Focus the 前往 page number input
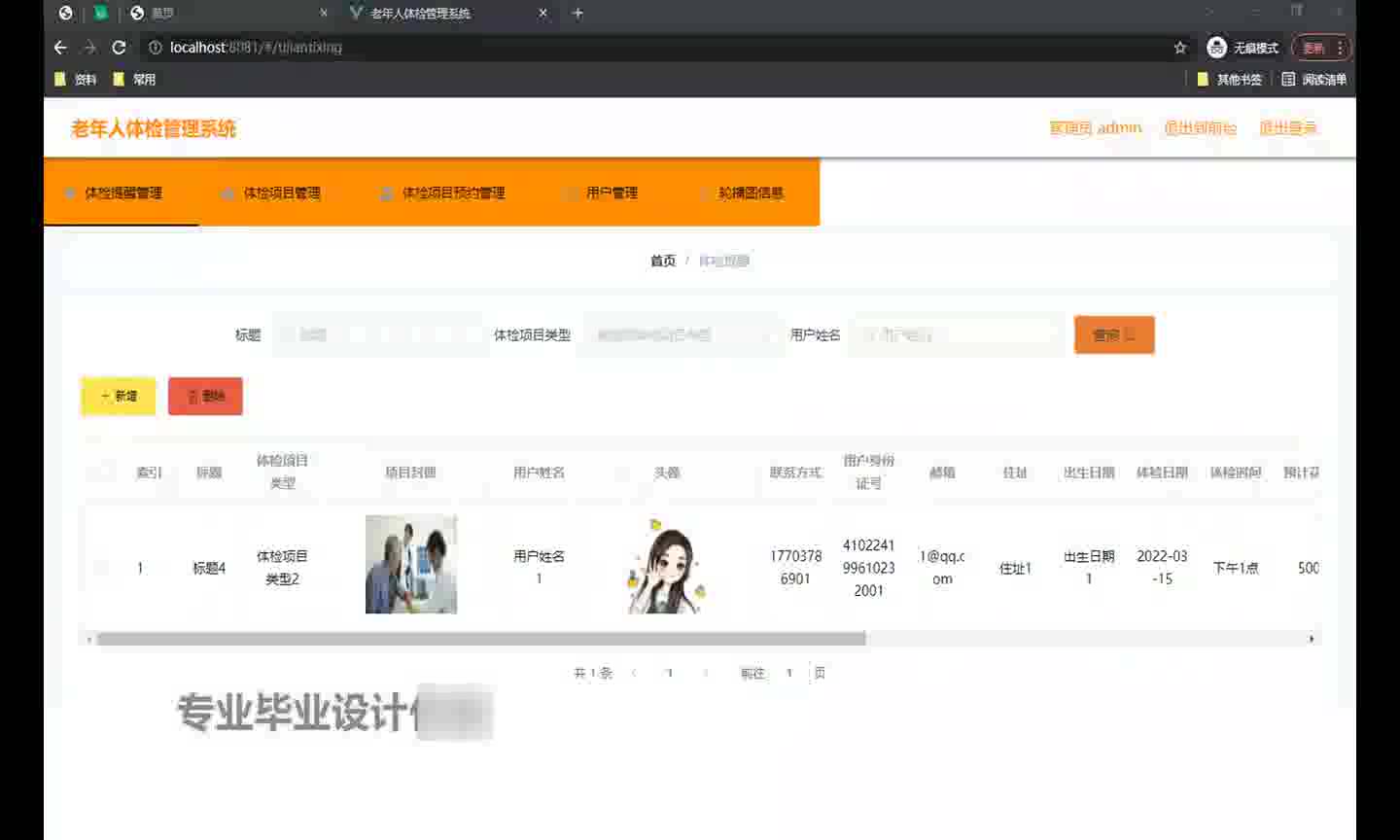Screen dimensions: 1400x840 (x=789, y=673)
